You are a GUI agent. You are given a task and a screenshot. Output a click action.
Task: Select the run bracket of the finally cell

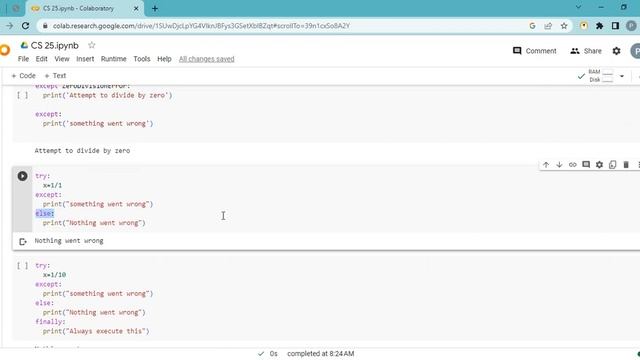point(22,266)
